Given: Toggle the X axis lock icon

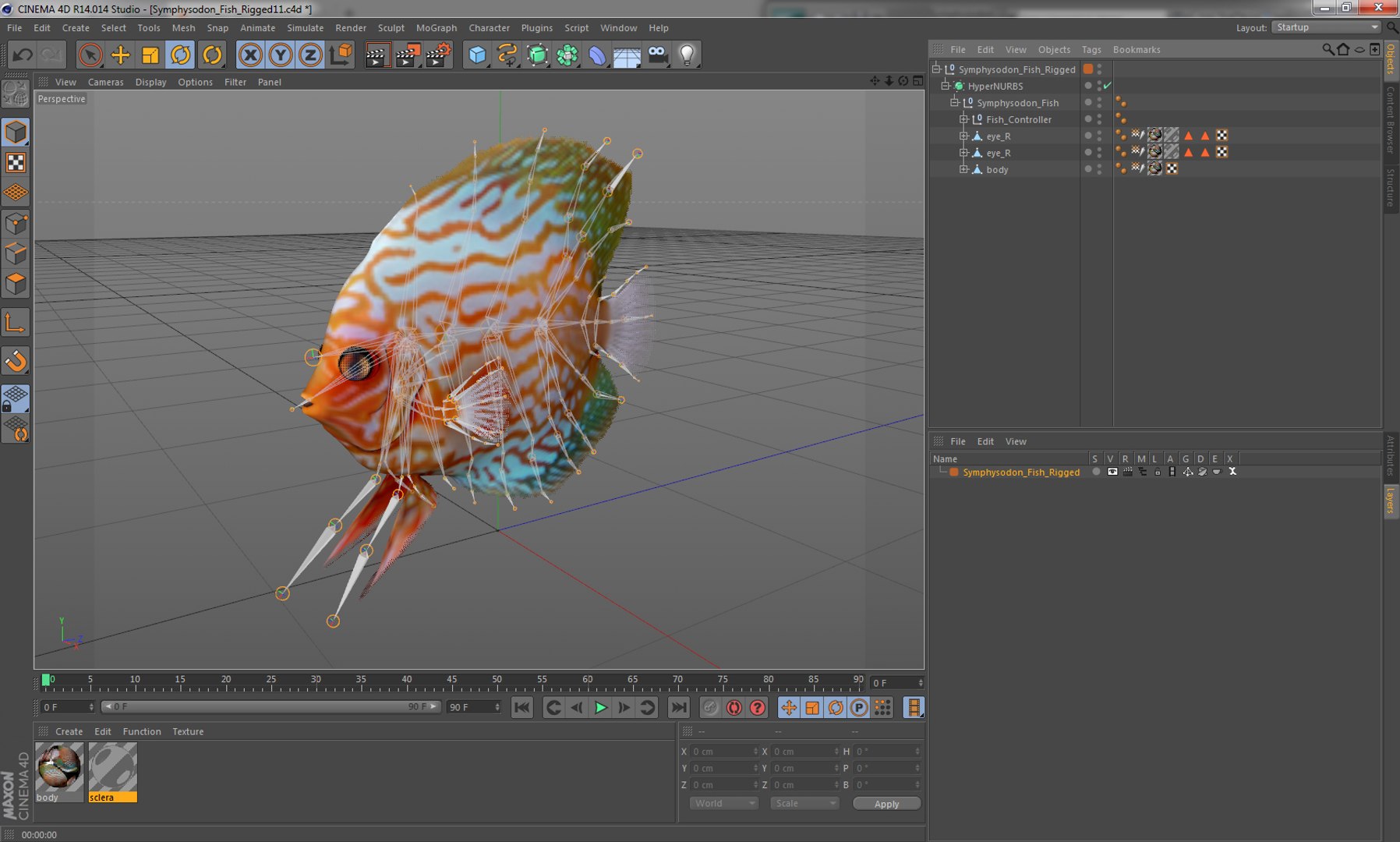Looking at the screenshot, I should point(250,55).
